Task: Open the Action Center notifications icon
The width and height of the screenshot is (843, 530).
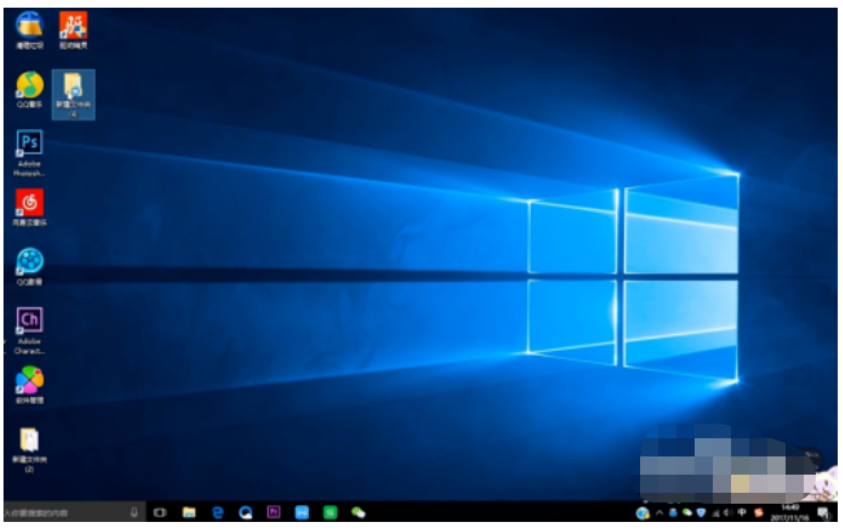Action: pyautogui.click(x=821, y=513)
